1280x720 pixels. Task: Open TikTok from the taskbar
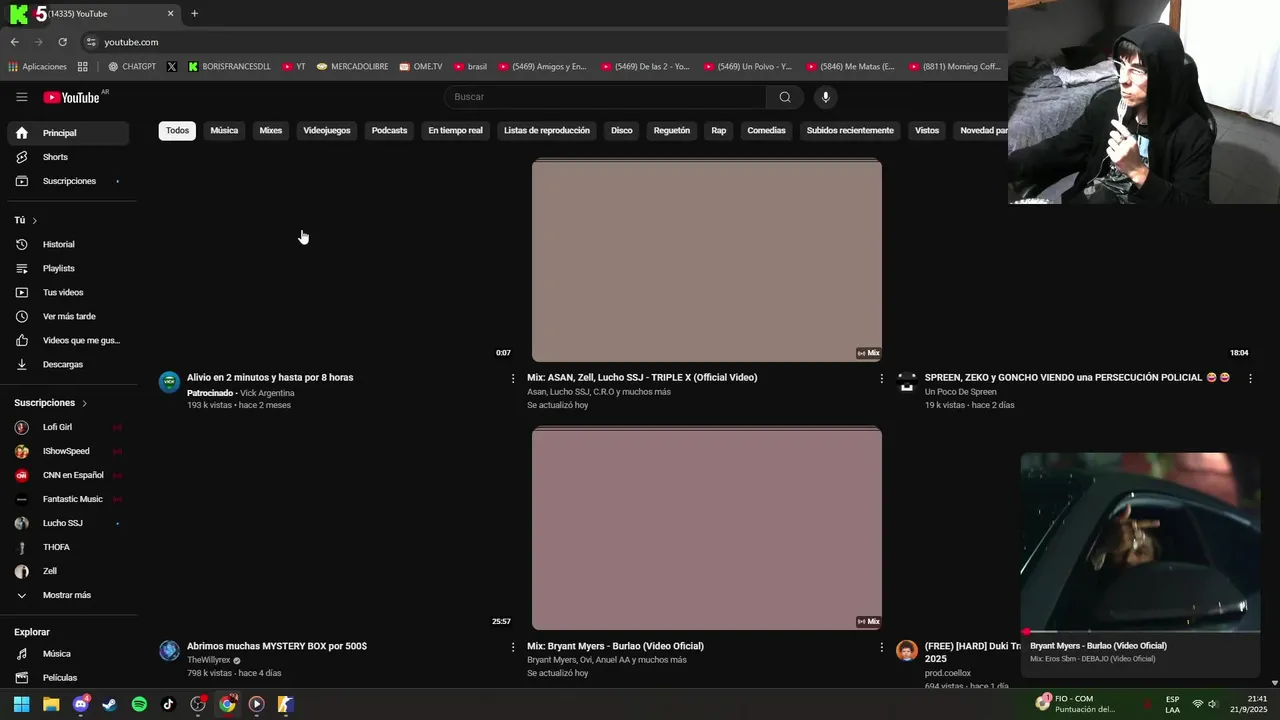(x=168, y=704)
